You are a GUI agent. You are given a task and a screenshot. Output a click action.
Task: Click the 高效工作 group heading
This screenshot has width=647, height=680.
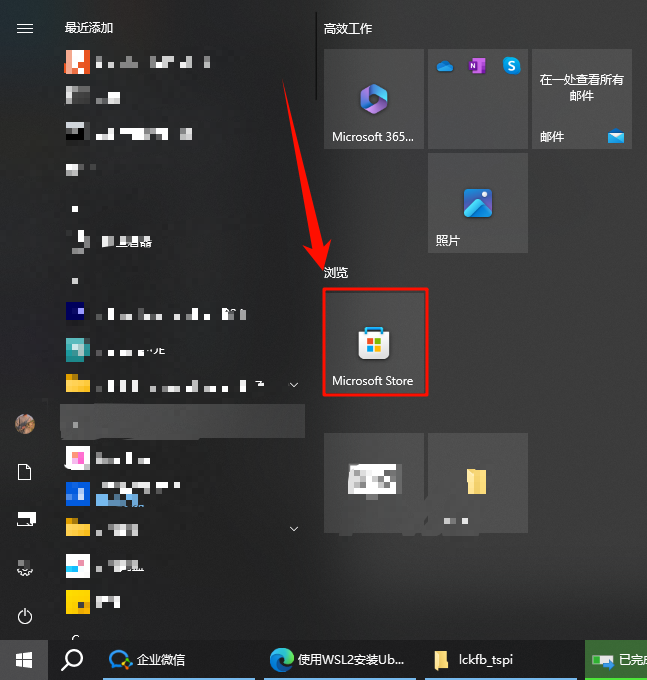[348, 29]
